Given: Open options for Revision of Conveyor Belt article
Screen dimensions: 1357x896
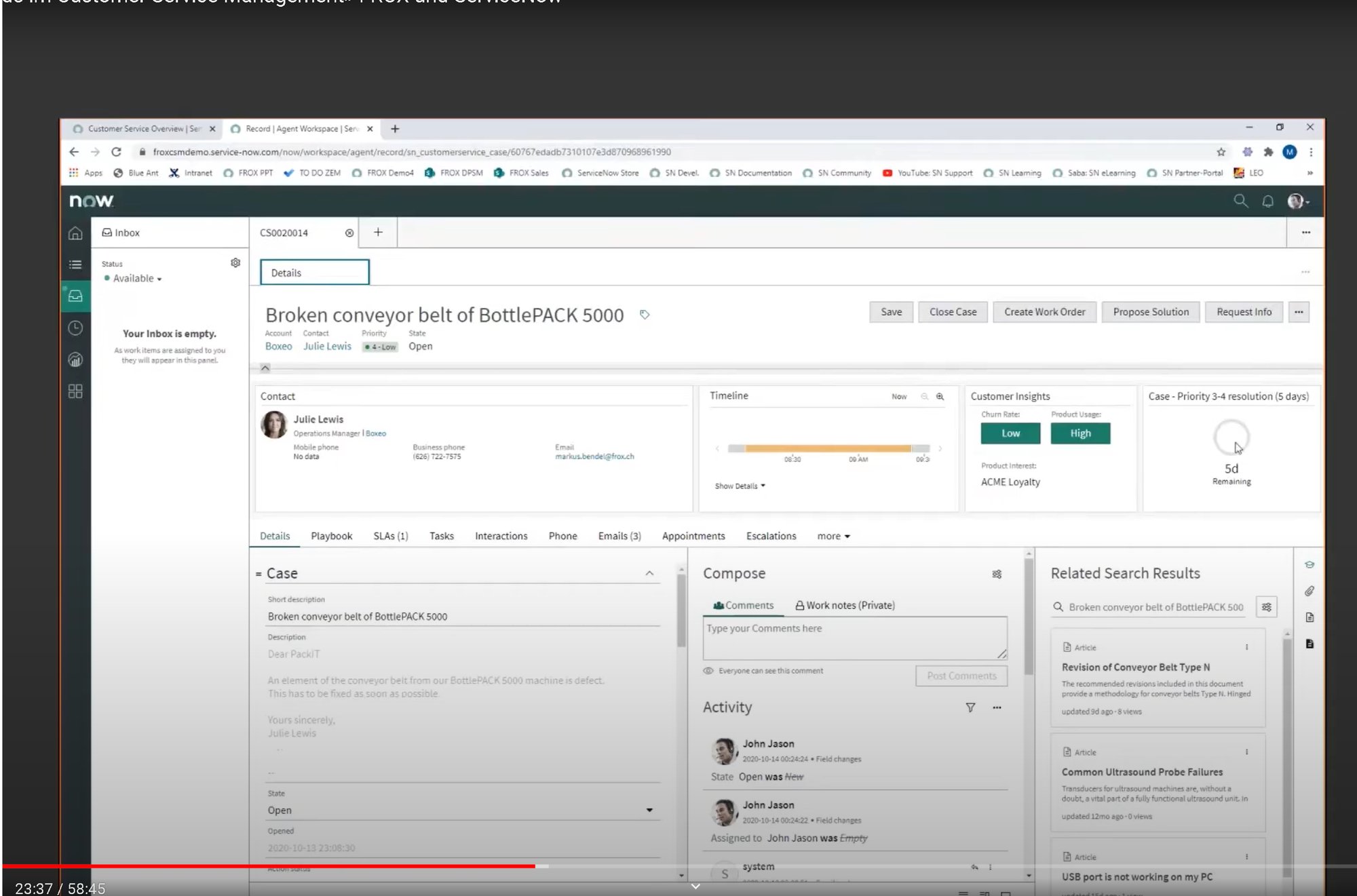Looking at the screenshot, I should point(1246,647).
